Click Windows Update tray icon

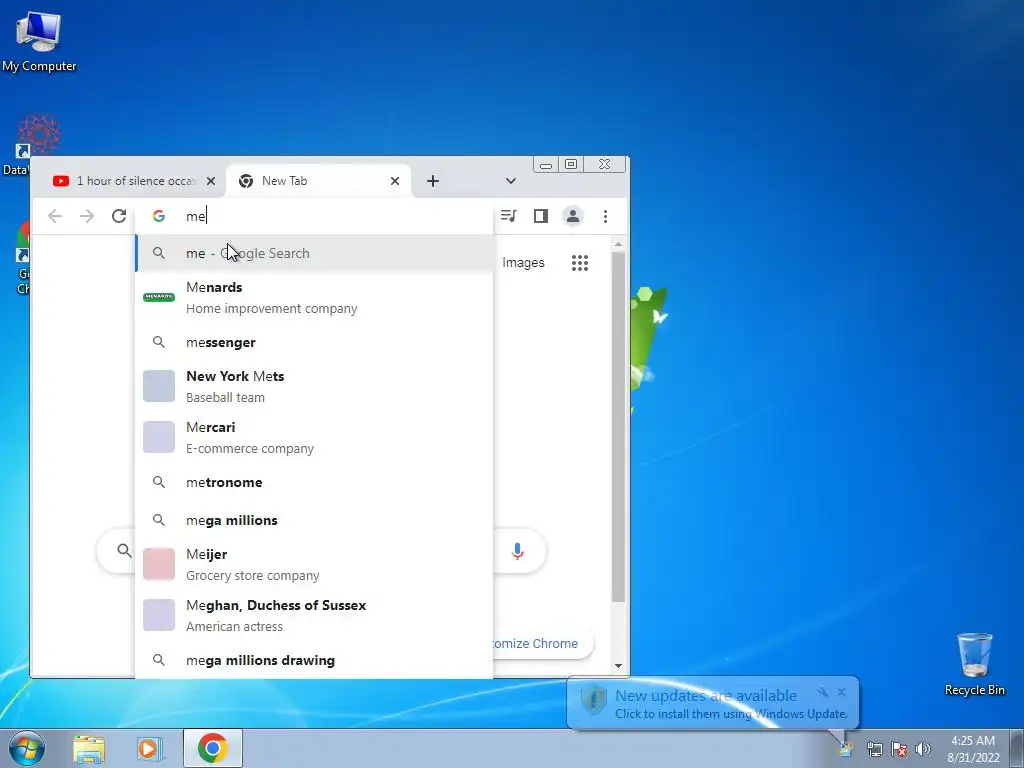[x=846, y=749]
